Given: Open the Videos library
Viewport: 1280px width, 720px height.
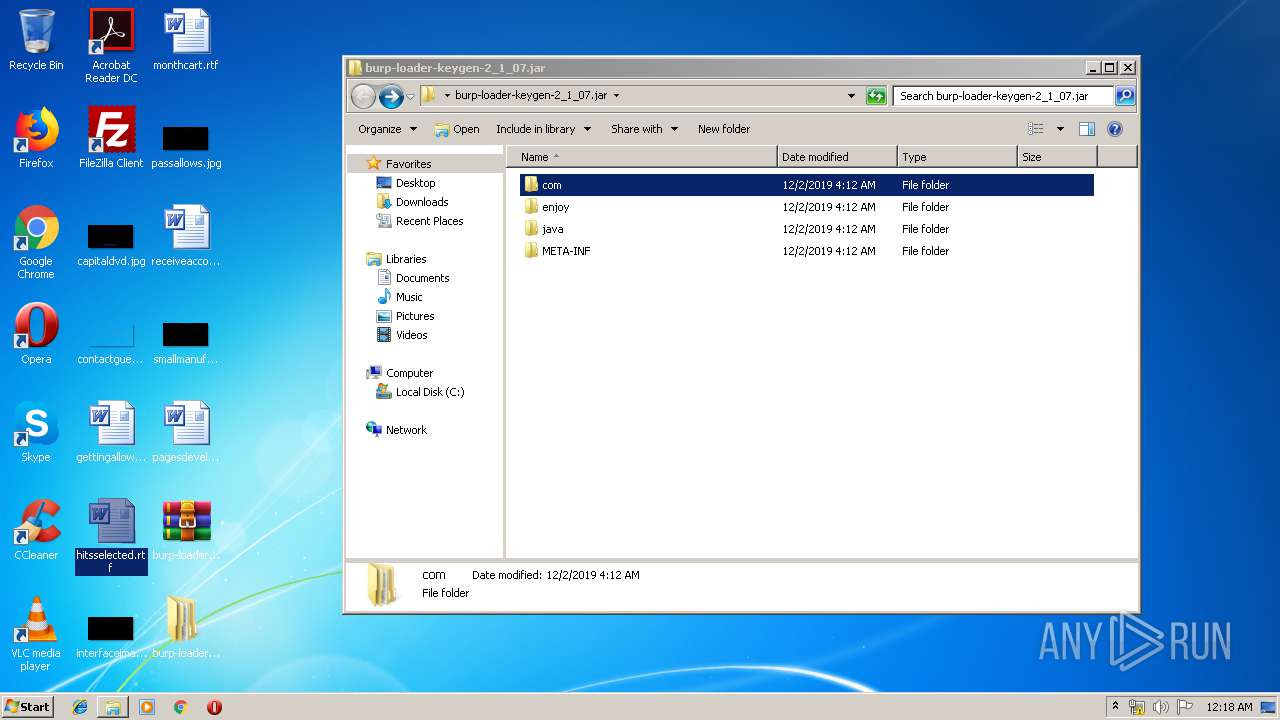Looking at the screenshot, I should pos(411,335).
